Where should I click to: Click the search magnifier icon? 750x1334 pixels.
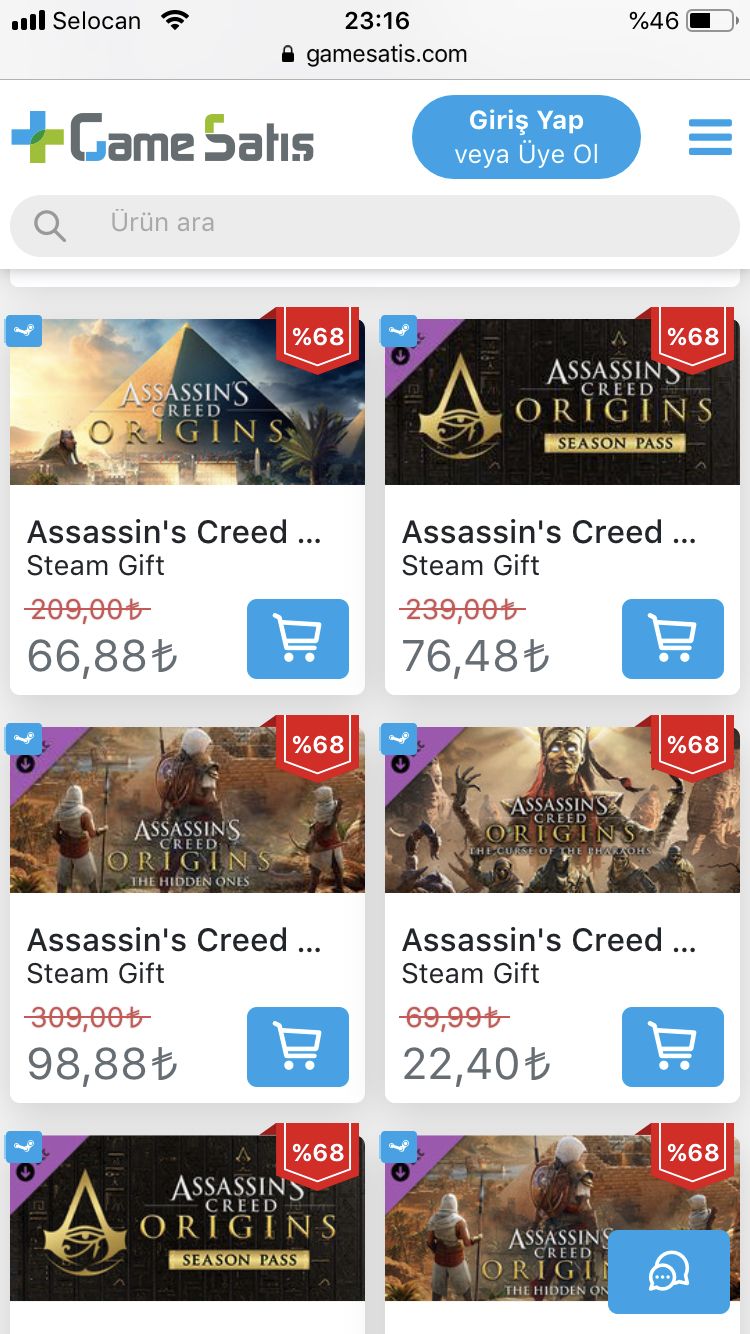click(49, 226)
